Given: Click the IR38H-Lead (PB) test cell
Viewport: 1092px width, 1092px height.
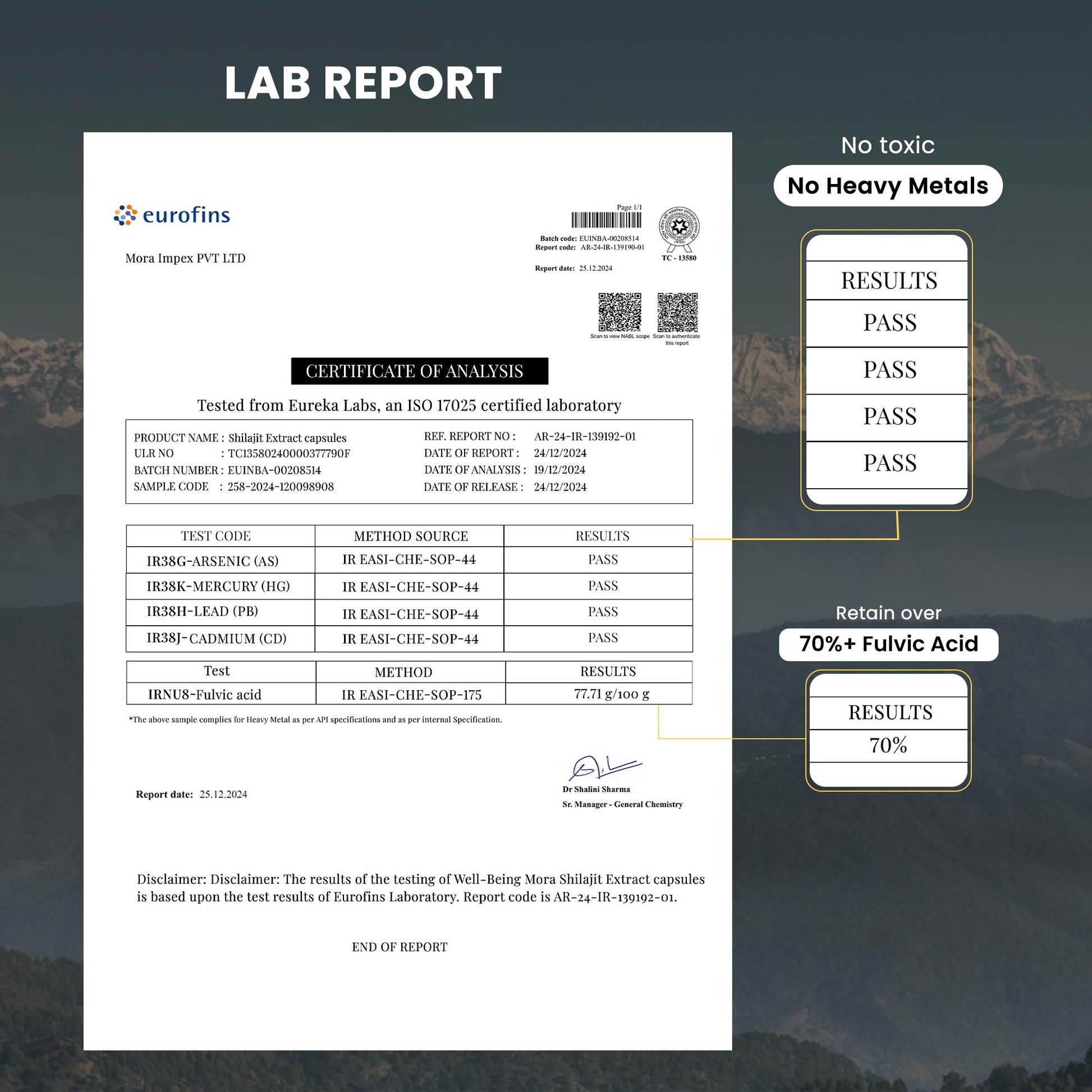Looking at the screenshot, I should pyautogui.click(x=203, y=612).
